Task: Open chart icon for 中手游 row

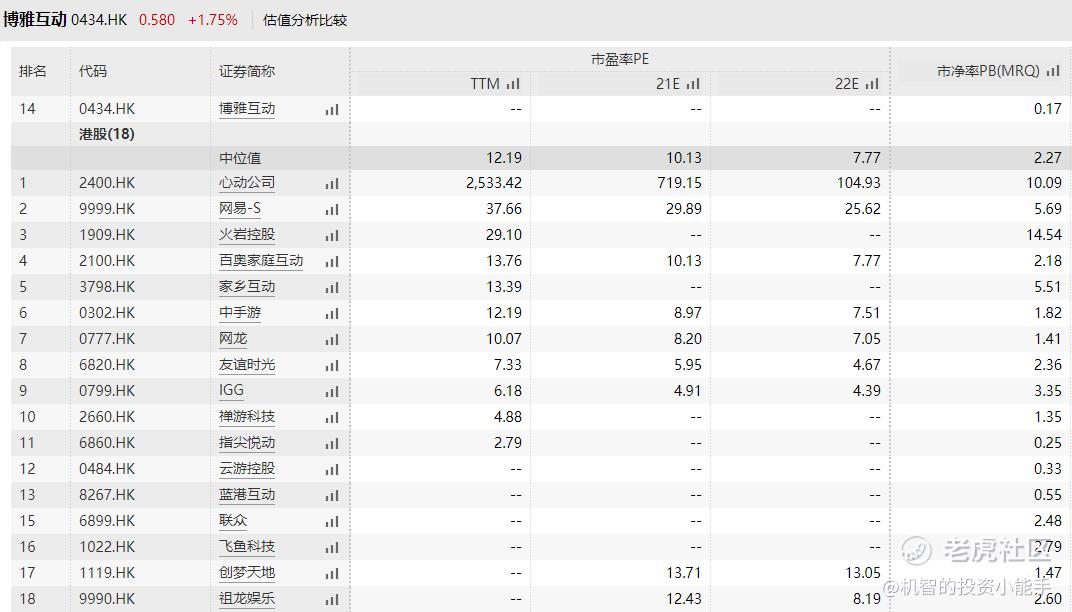Action: (x=332, y=313)
